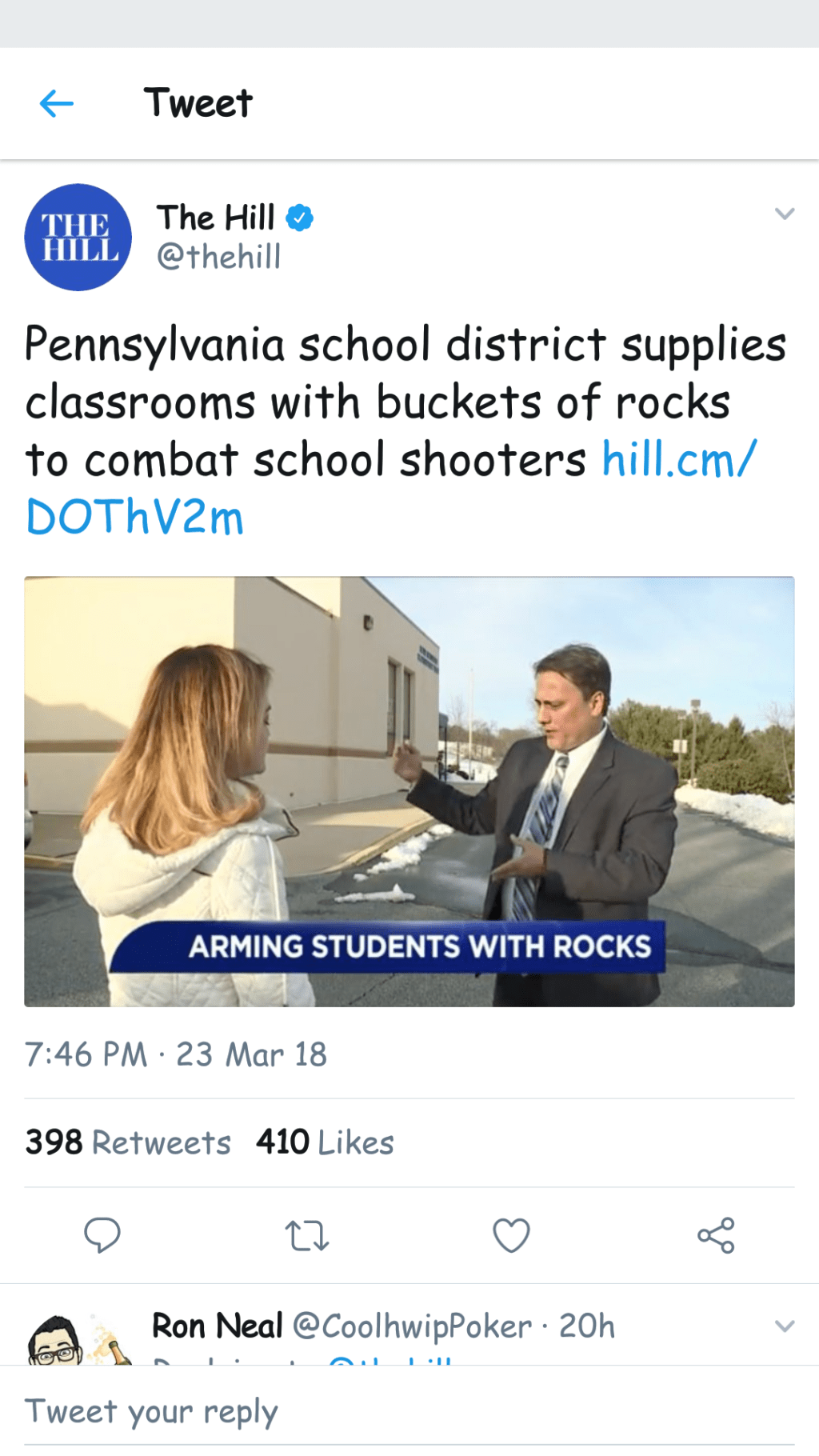Like the tweet with heart icon
819x1456 pixels.
click(511, 1235)
